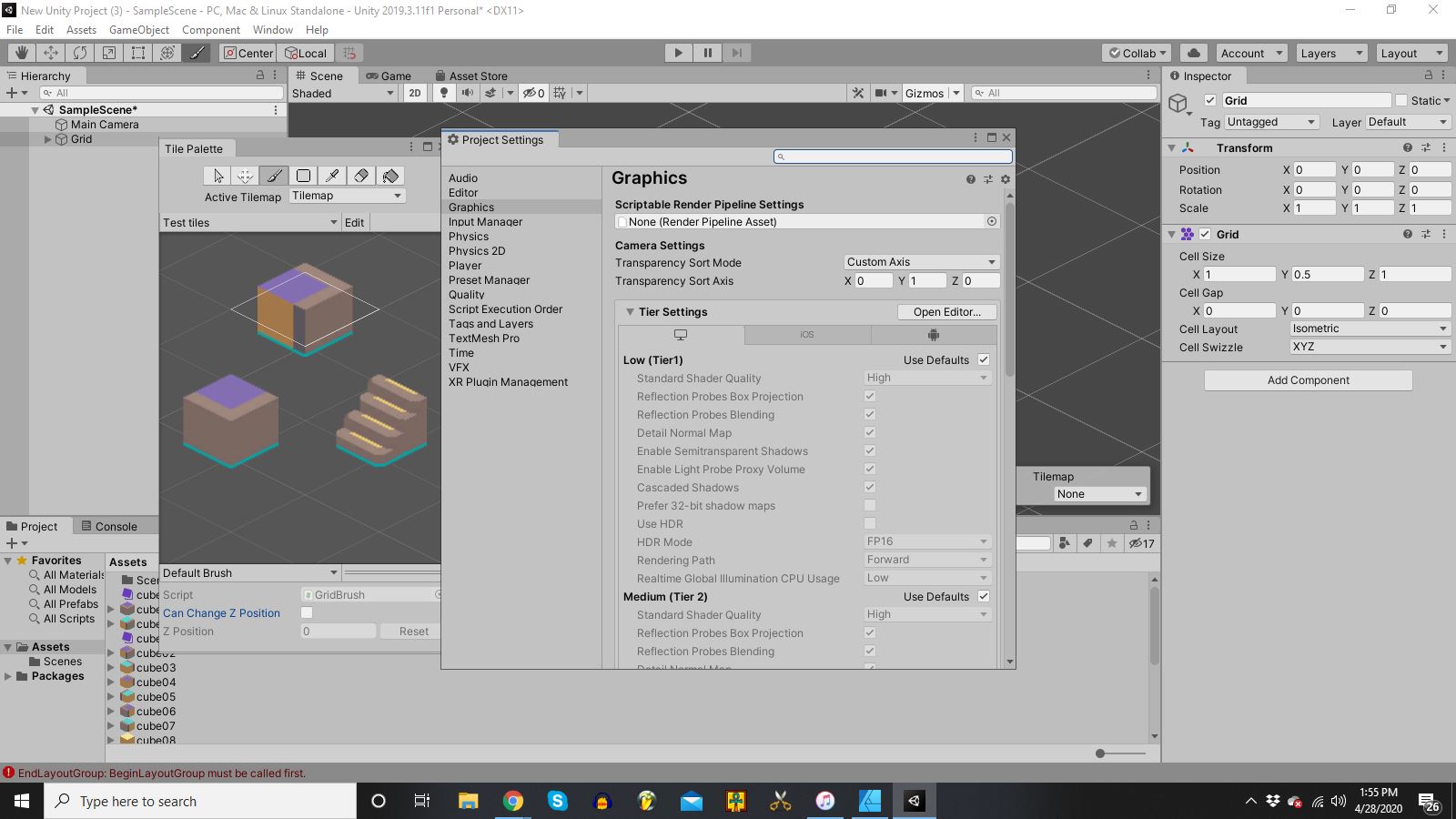Select the custom editor tools brush icon
Image resolution: width=1456 pixels, height=819 pixels.
[x=197, y=53]
